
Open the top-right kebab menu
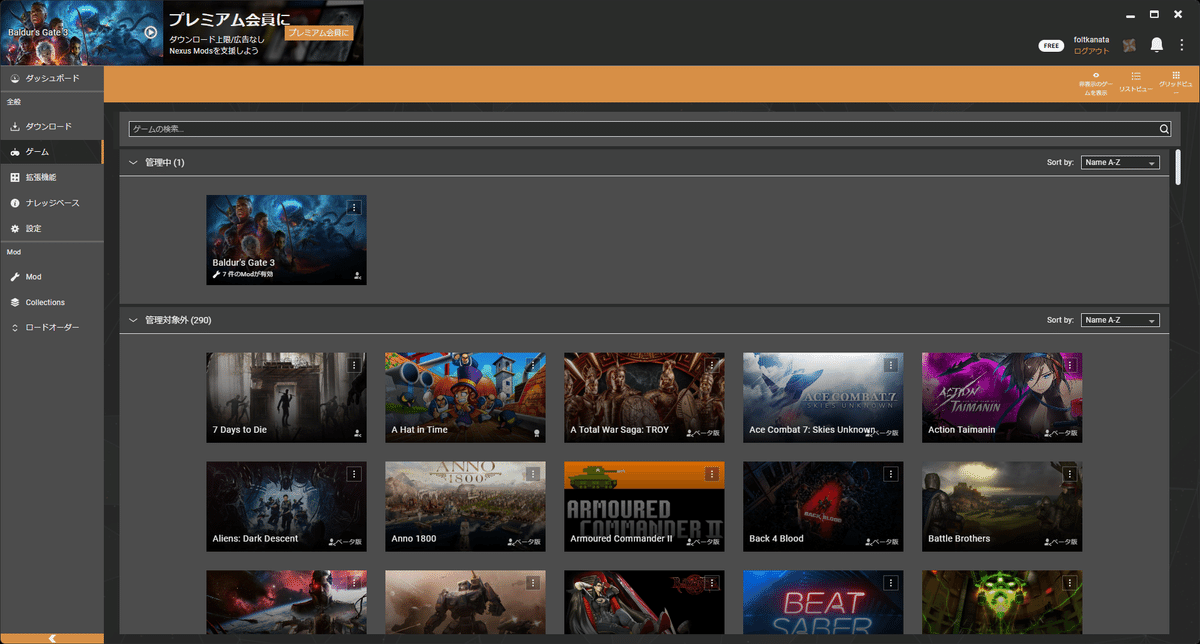(x=1181, y=45)
